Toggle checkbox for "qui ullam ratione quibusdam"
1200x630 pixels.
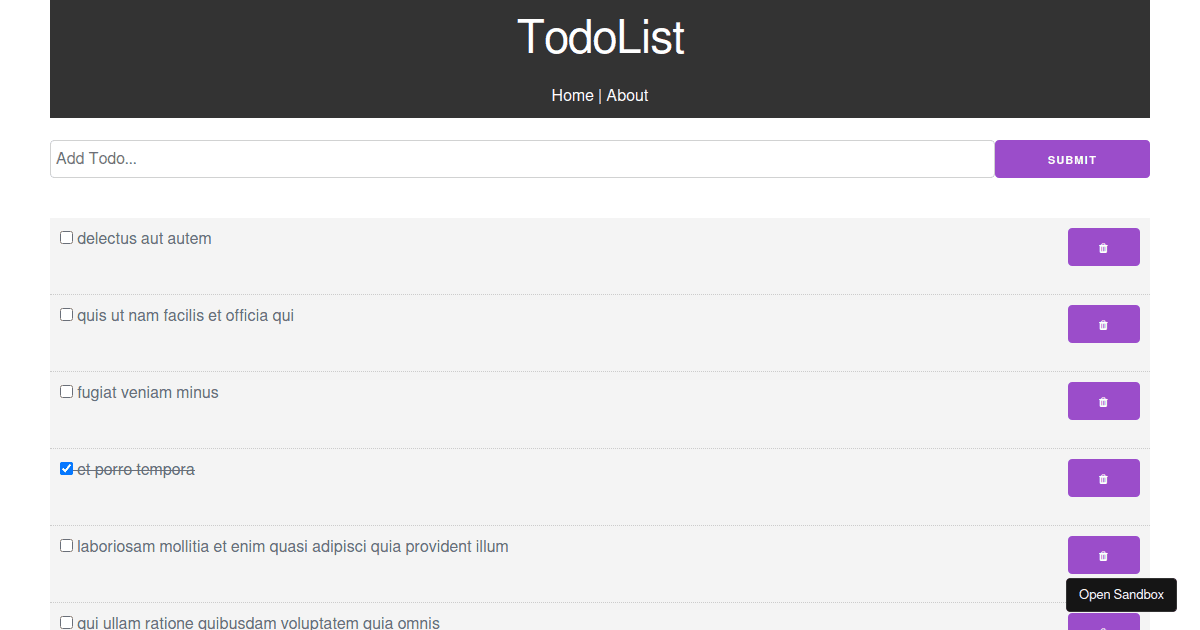66,621
